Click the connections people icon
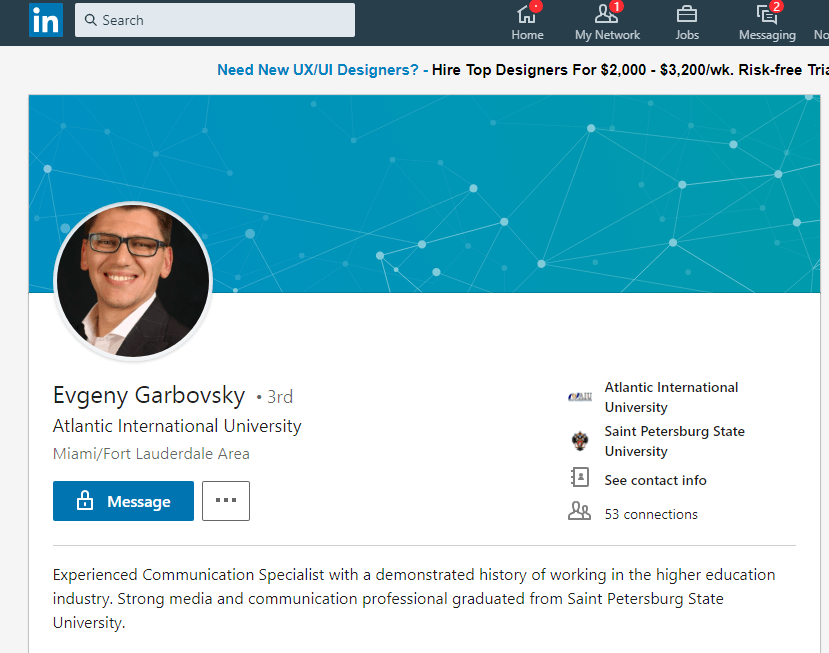829x653 pixels. tap(580, 512)
